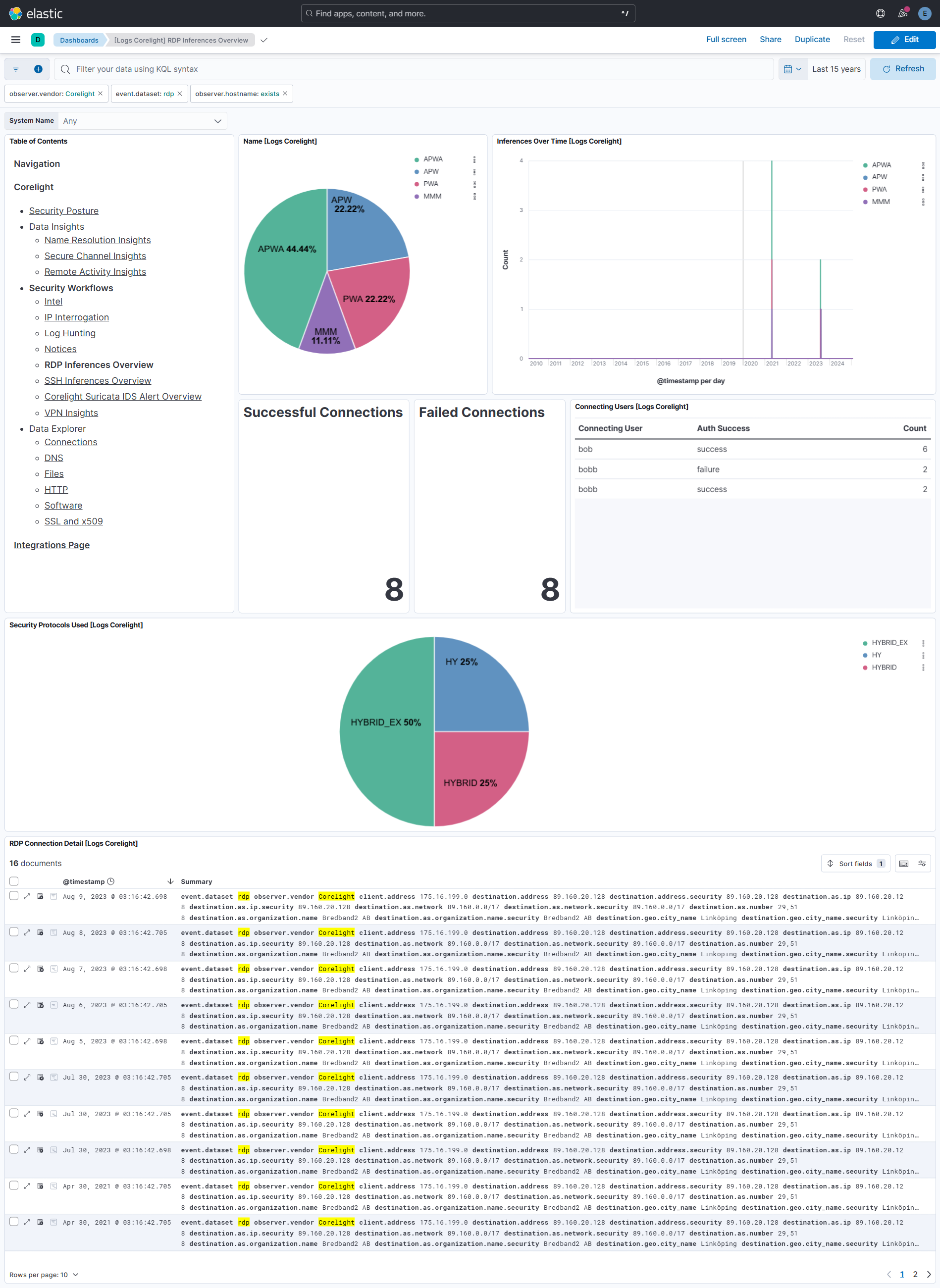The width and height of the screenshot is (940, 1288).
Task: Open the SSH Inferences Overview link
Action: pos(97,380)
